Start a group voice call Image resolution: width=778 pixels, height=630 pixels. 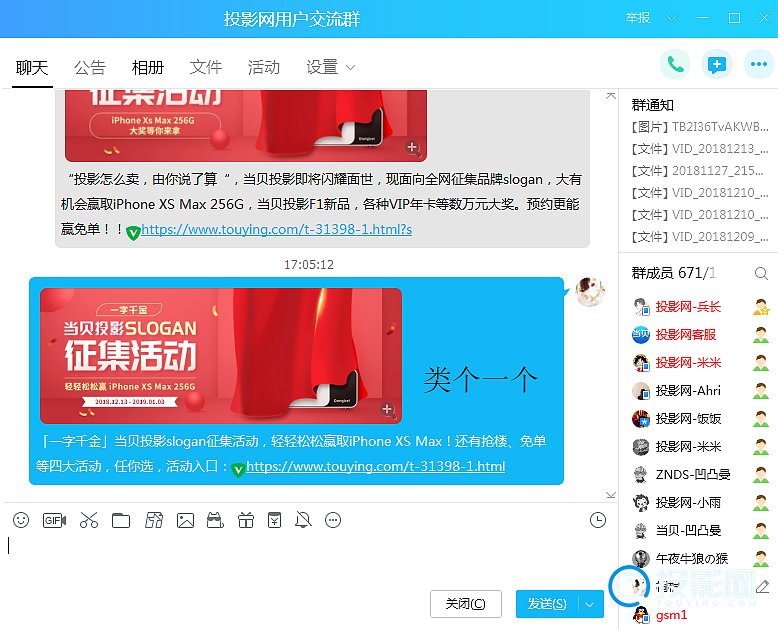click(675, 64)
